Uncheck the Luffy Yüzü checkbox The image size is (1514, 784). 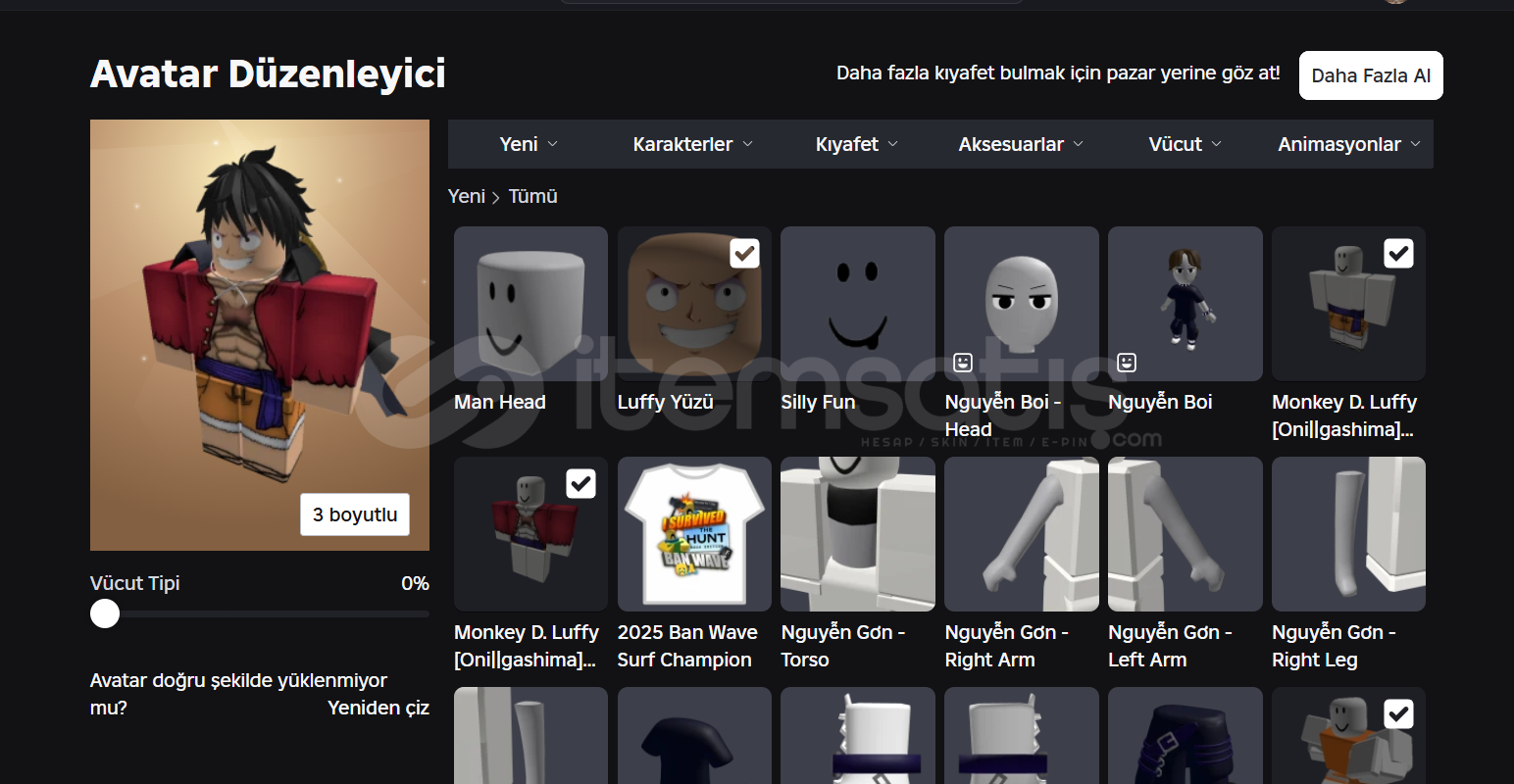pos(745,254)
